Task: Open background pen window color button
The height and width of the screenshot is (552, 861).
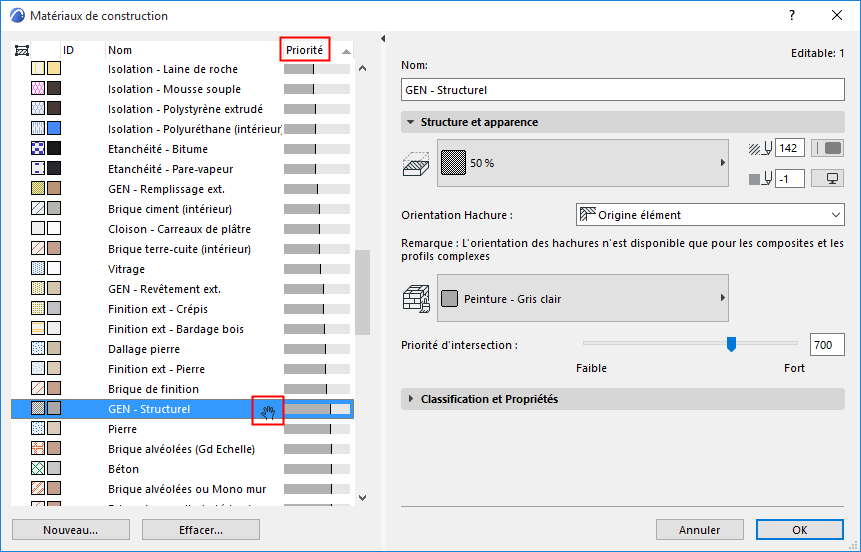Action: [x=828, y=179]
